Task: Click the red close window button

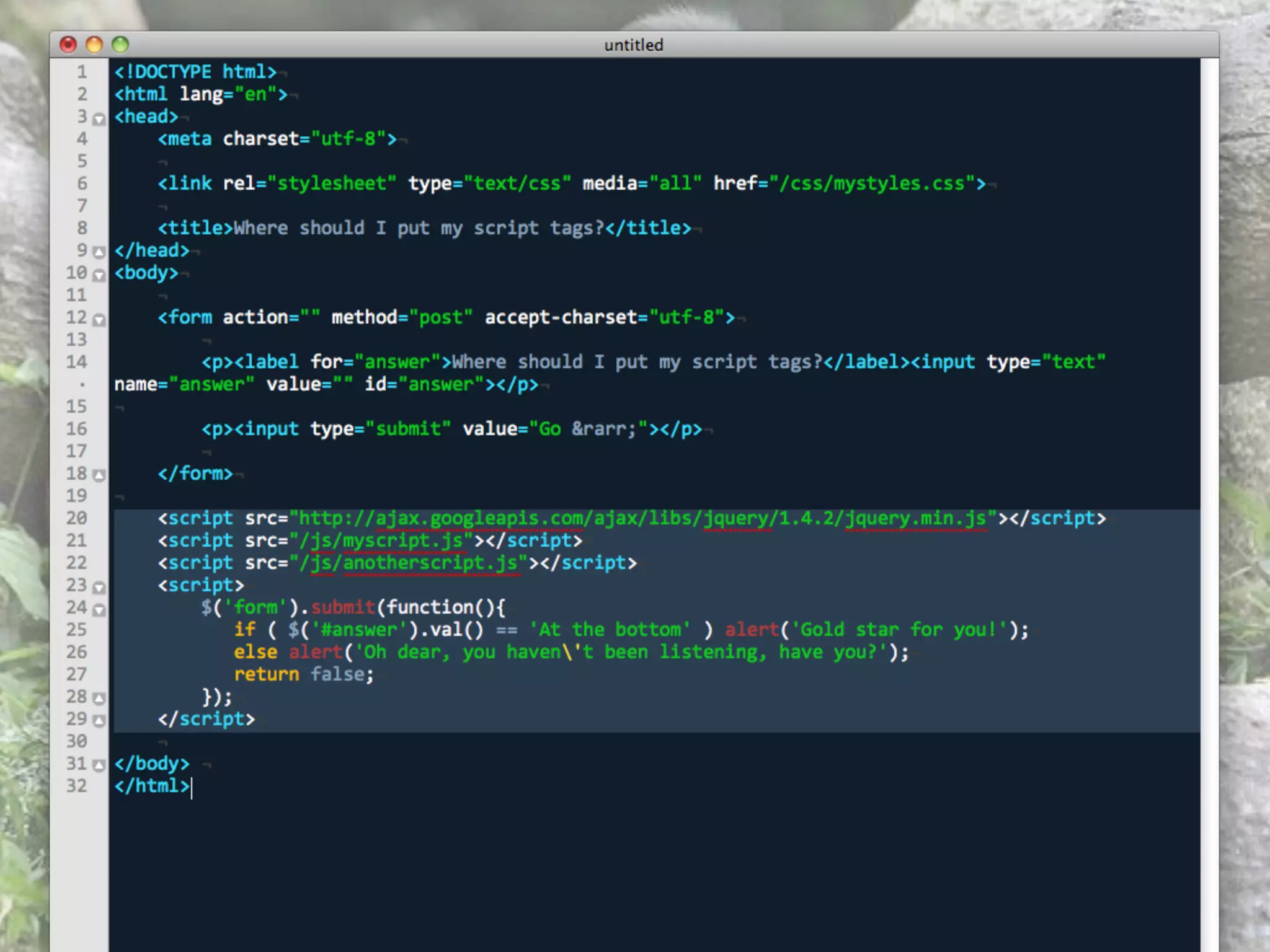Action: (68, 45)
